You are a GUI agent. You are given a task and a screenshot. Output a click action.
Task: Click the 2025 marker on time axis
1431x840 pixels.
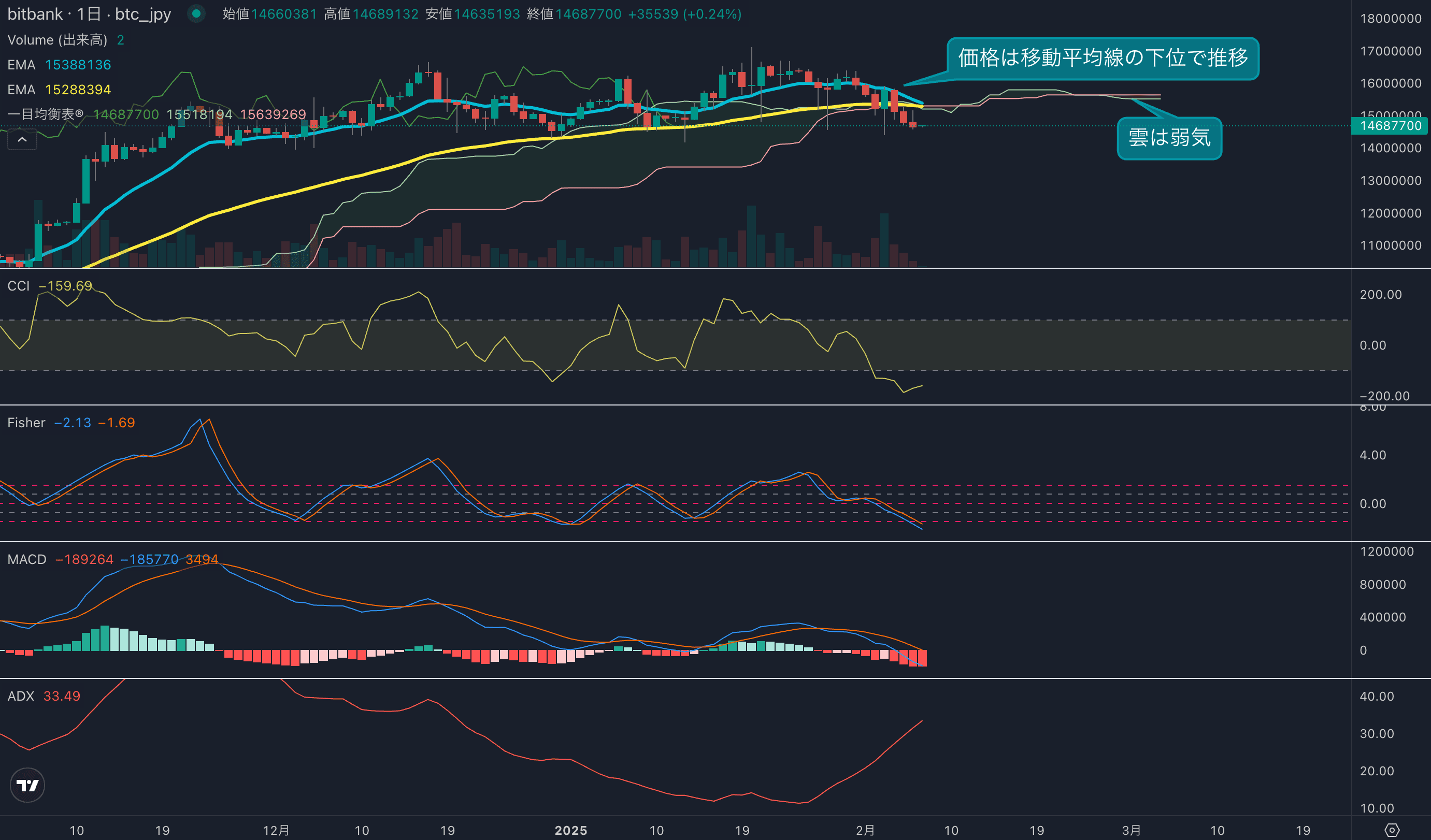pyautogui.click(x=571, y=830)
